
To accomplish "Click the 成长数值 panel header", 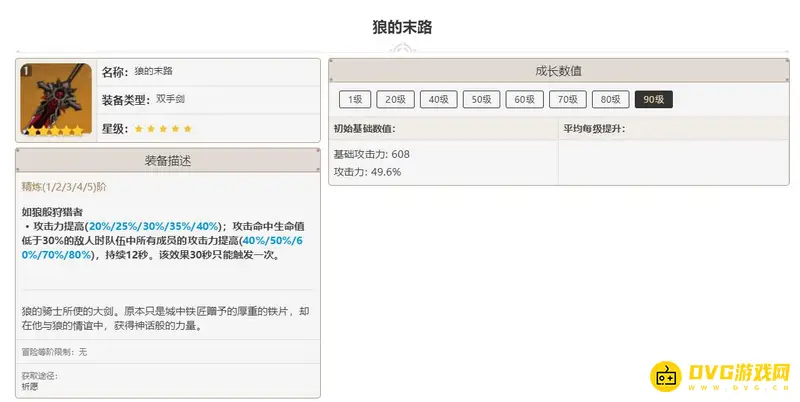I will (x=559, y=71).
